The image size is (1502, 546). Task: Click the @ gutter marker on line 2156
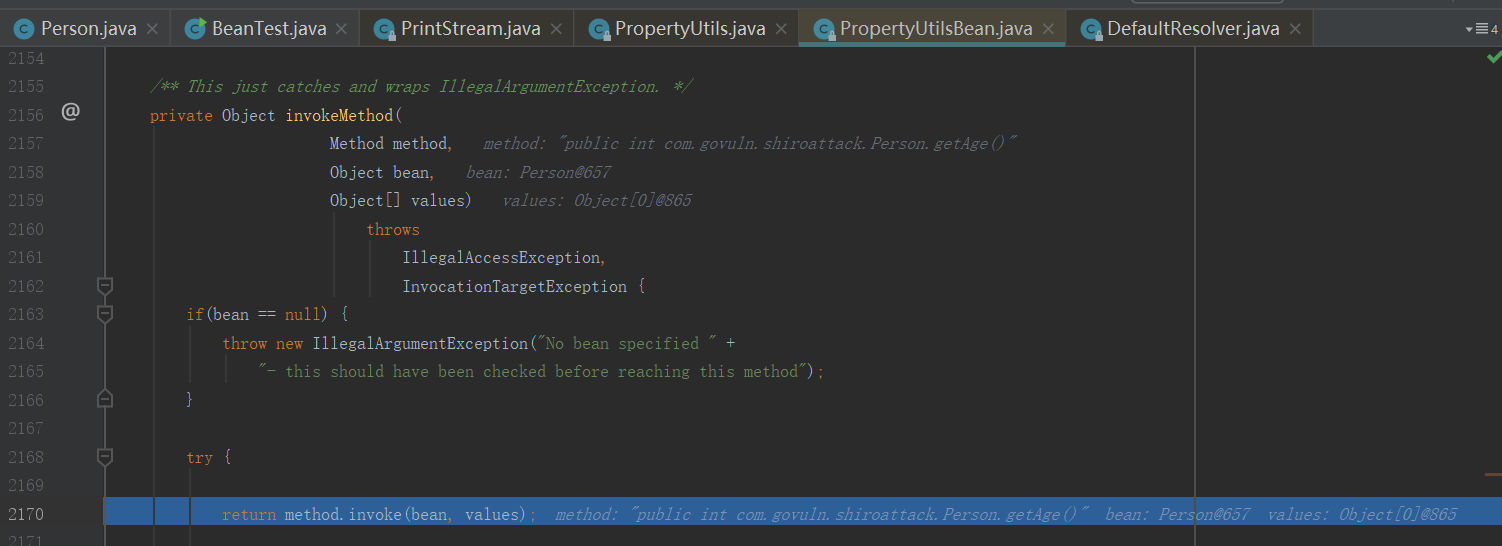(x=70, y=112)
